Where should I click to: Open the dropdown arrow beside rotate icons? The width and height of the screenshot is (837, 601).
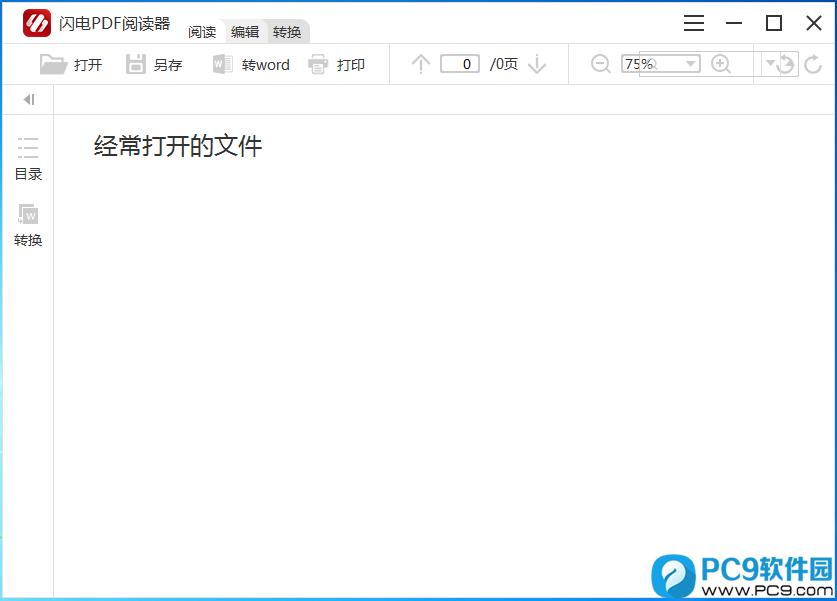pyautogui.click(x=770, y=64)
